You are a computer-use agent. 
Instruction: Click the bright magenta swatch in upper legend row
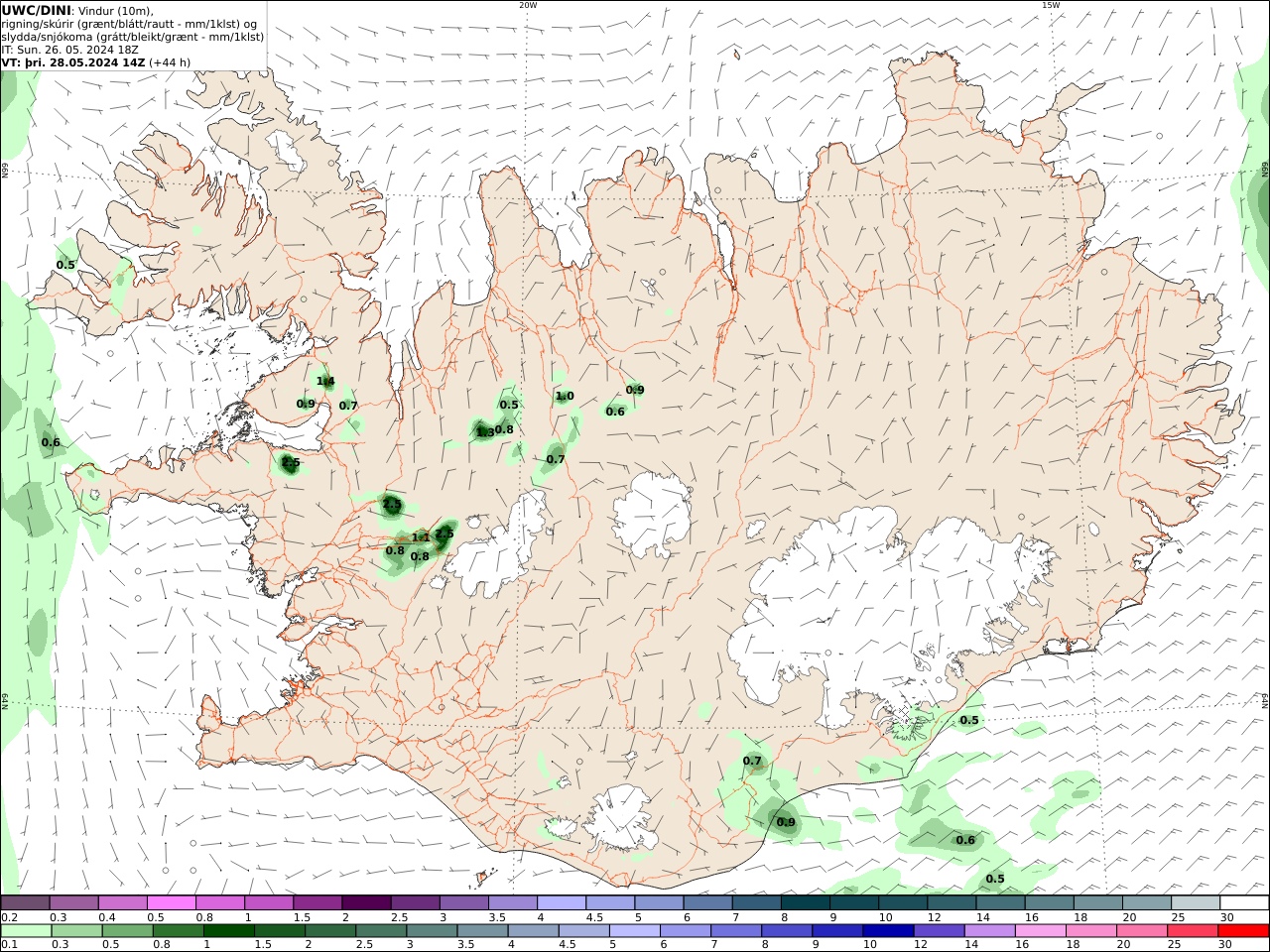point(171,903)
